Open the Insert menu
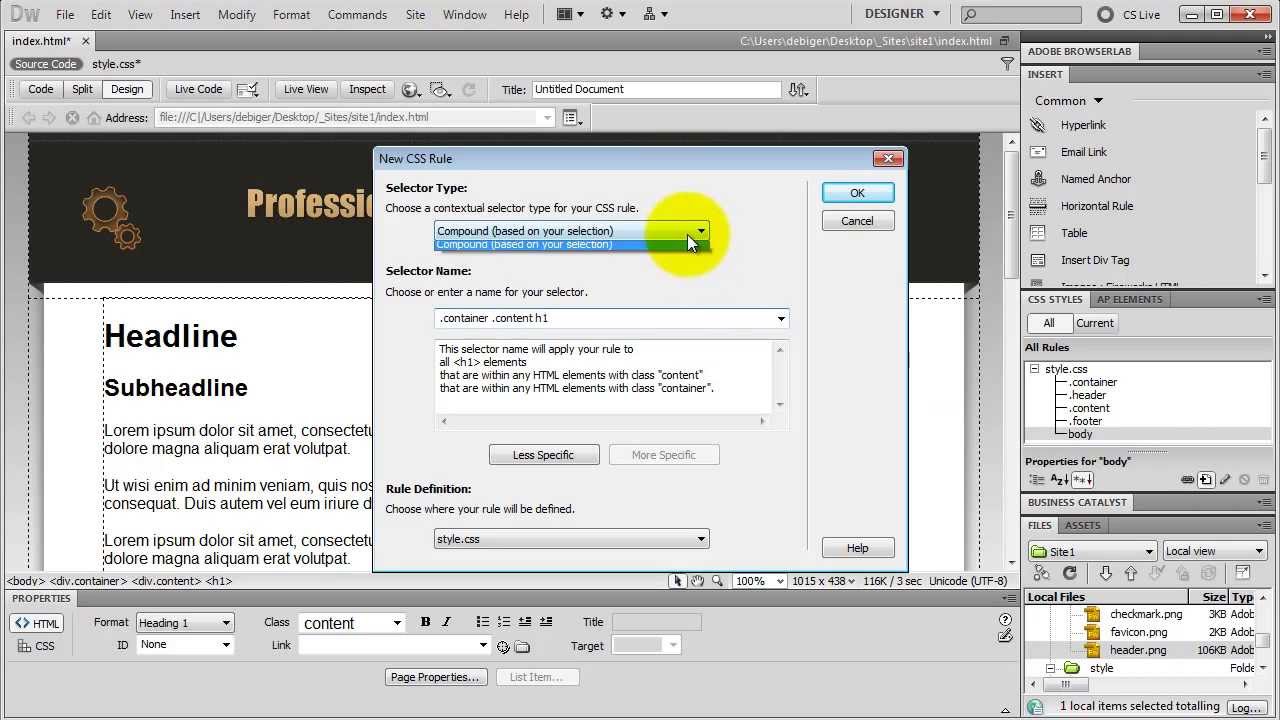 pyautogui.click(x=185, y=15)
